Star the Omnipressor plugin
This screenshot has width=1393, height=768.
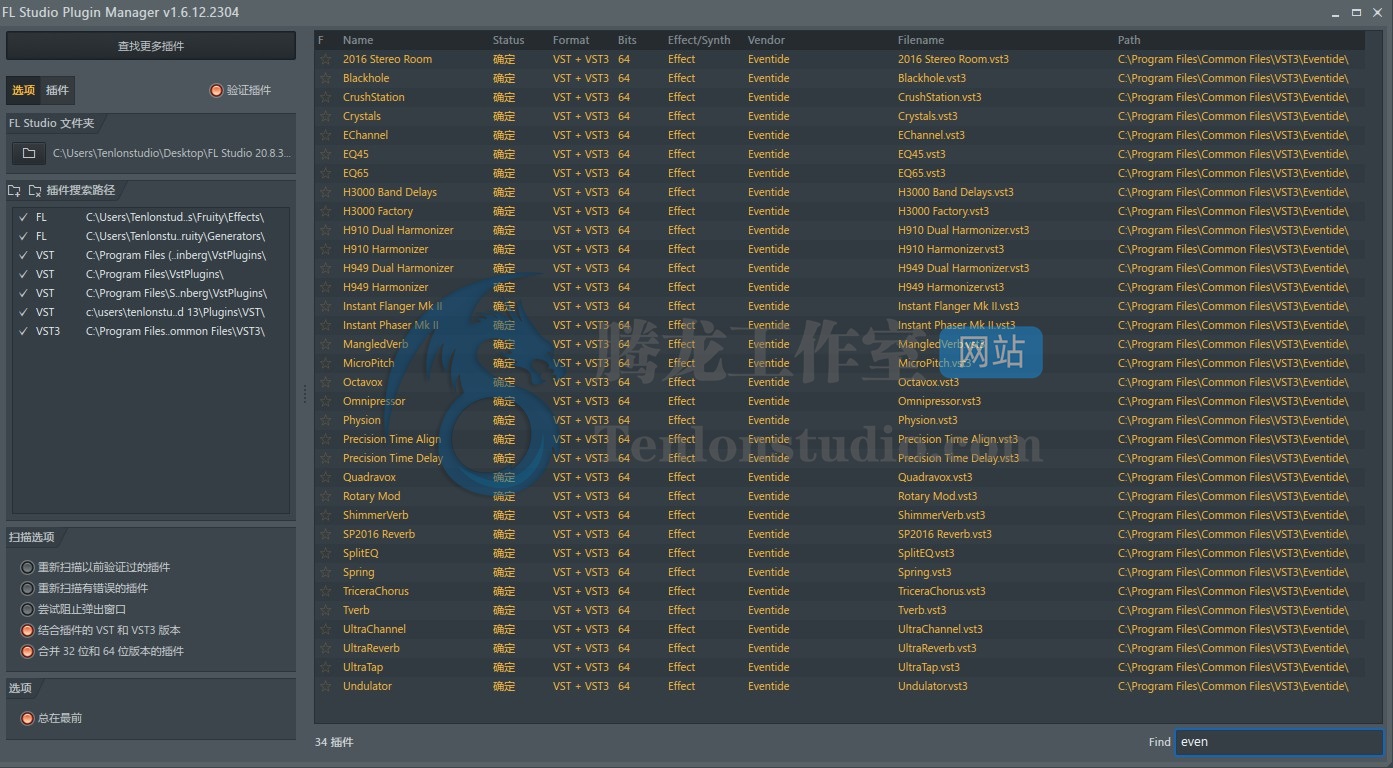[325, 401]
